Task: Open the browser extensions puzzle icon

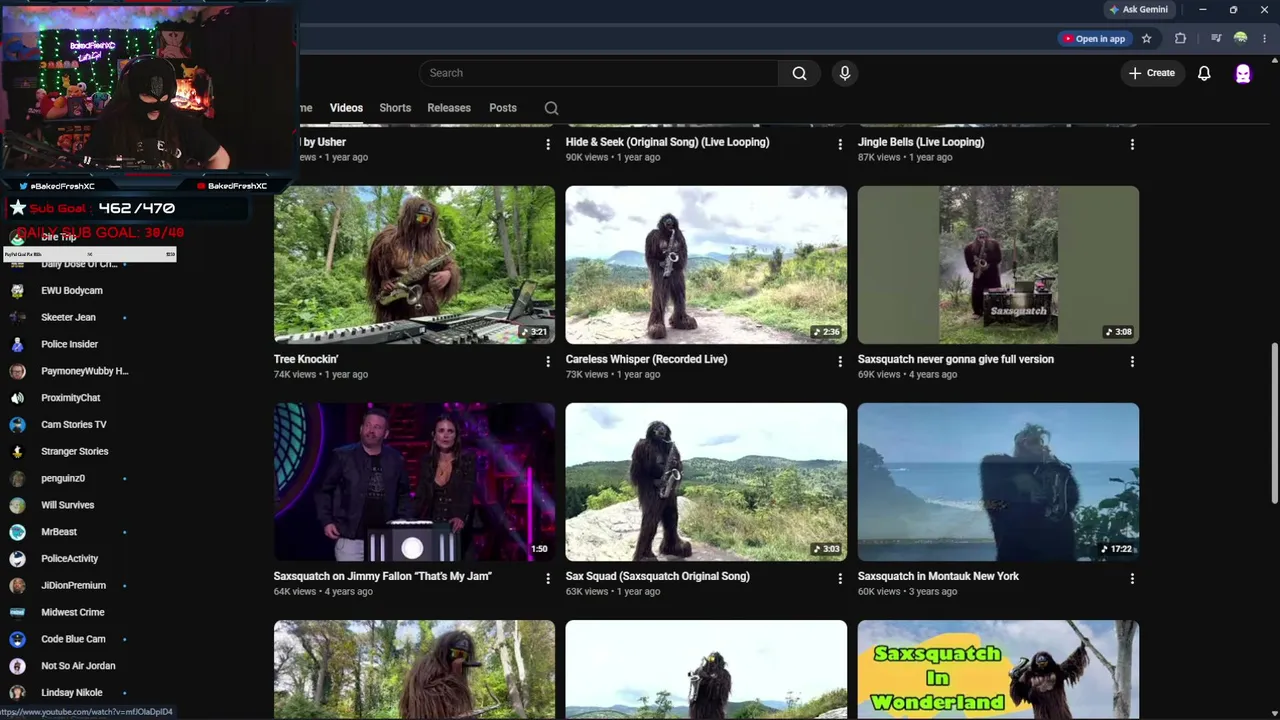Action: click(x=1181, y=39)
